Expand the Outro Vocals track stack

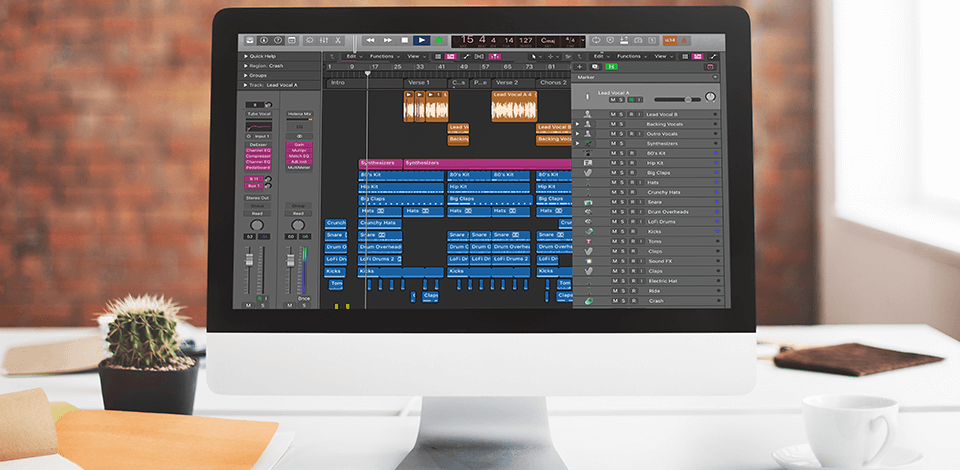pos(577,134)
